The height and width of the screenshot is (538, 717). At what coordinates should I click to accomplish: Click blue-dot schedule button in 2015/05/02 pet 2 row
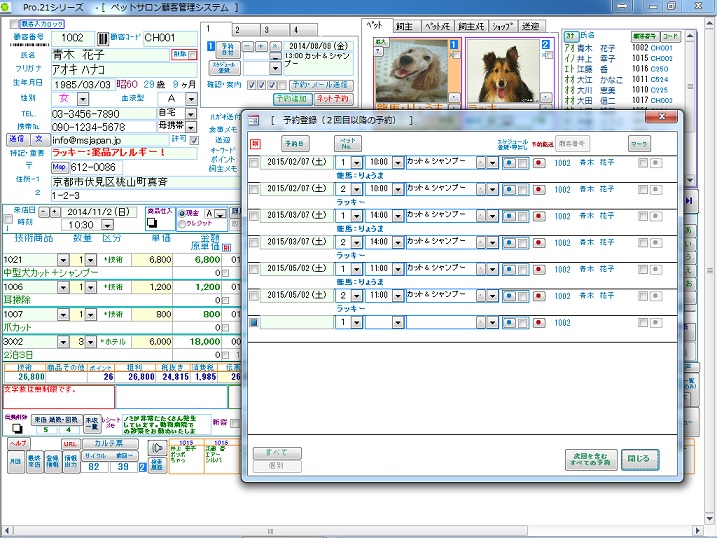[509, 296]
